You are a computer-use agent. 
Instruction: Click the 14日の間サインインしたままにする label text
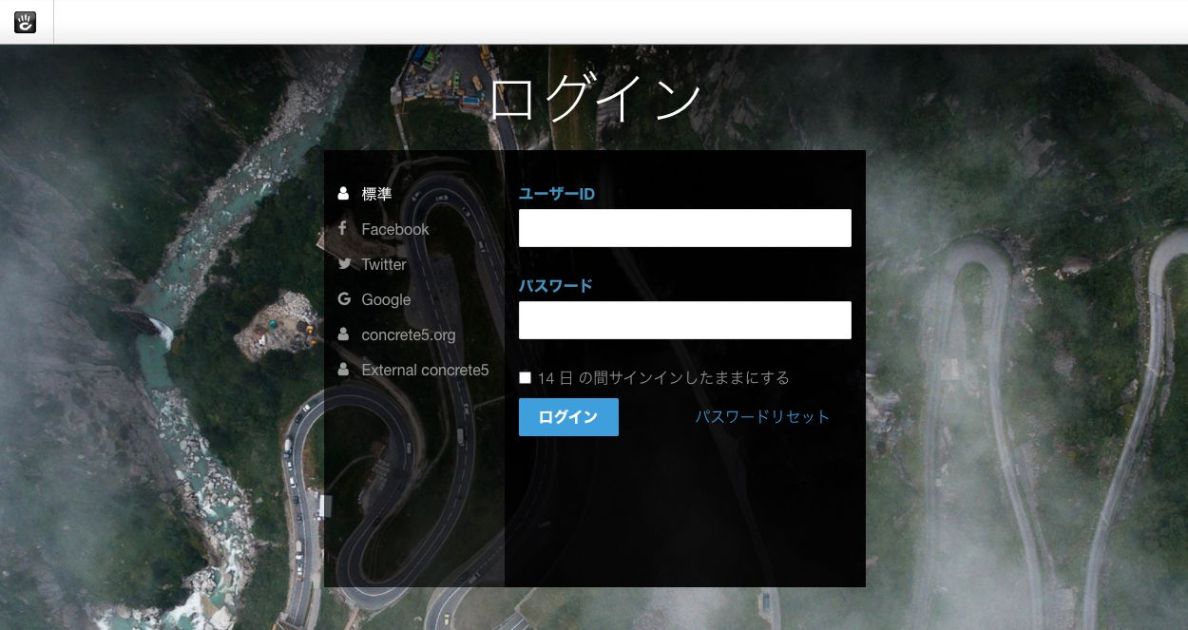pyautogui.click(x=663, y=378)
